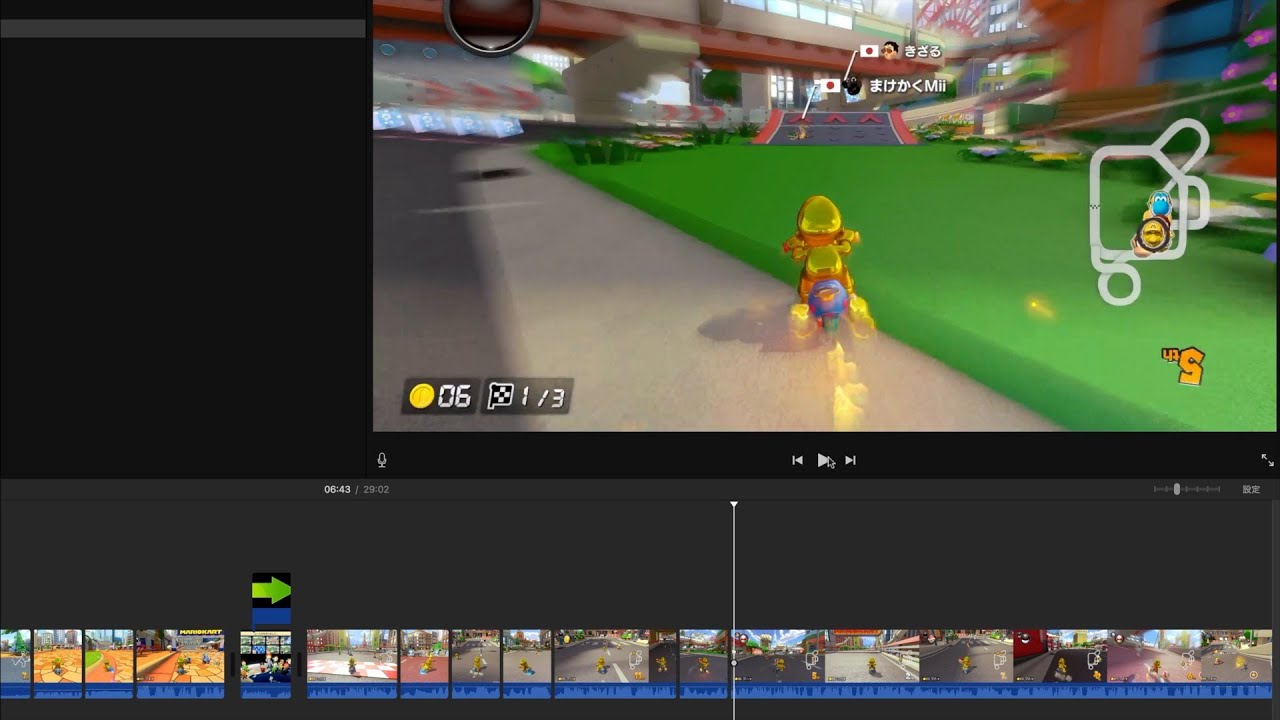Click the playhead handle atop the timeline

tap(734, 505)
